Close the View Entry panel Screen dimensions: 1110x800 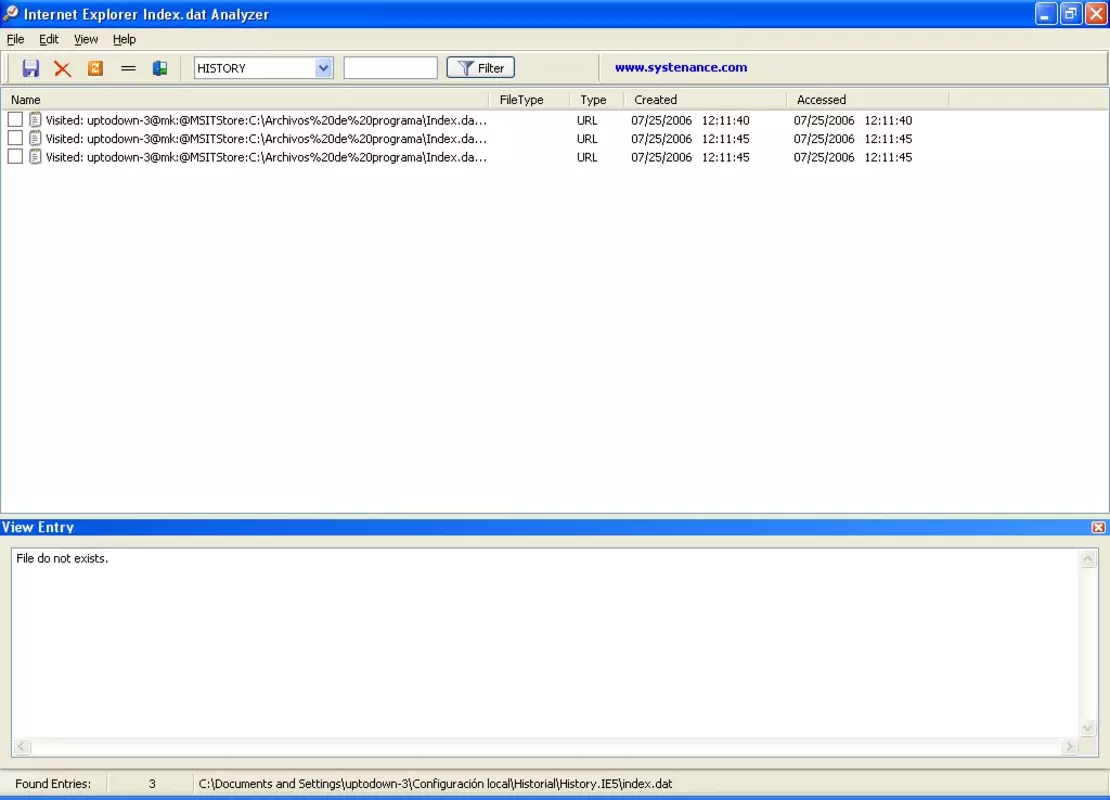(1098, 527)
